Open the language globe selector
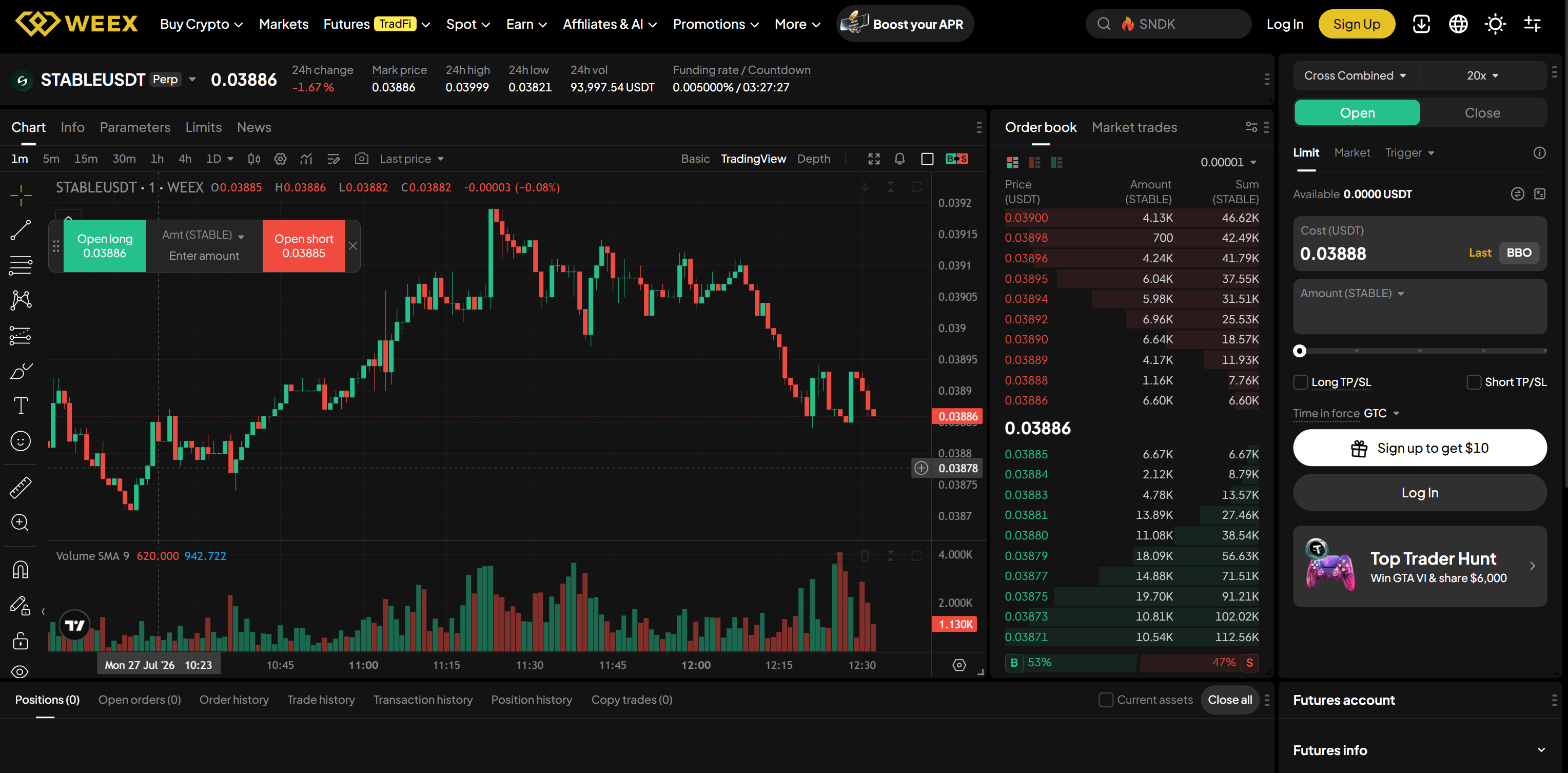The image size is (1568, 773). 1458,24
